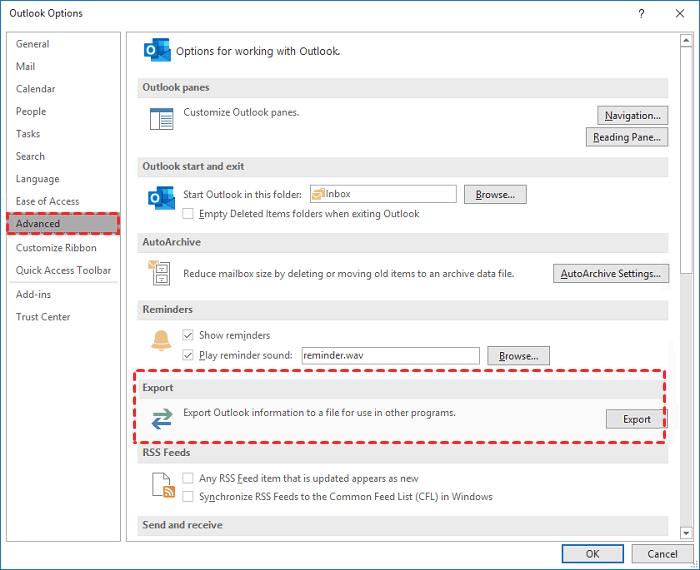This screenshot has width=700, height=570.
Task: Click the Reading Pane... button
Action: pyautogui.click(x=627, y=137)
